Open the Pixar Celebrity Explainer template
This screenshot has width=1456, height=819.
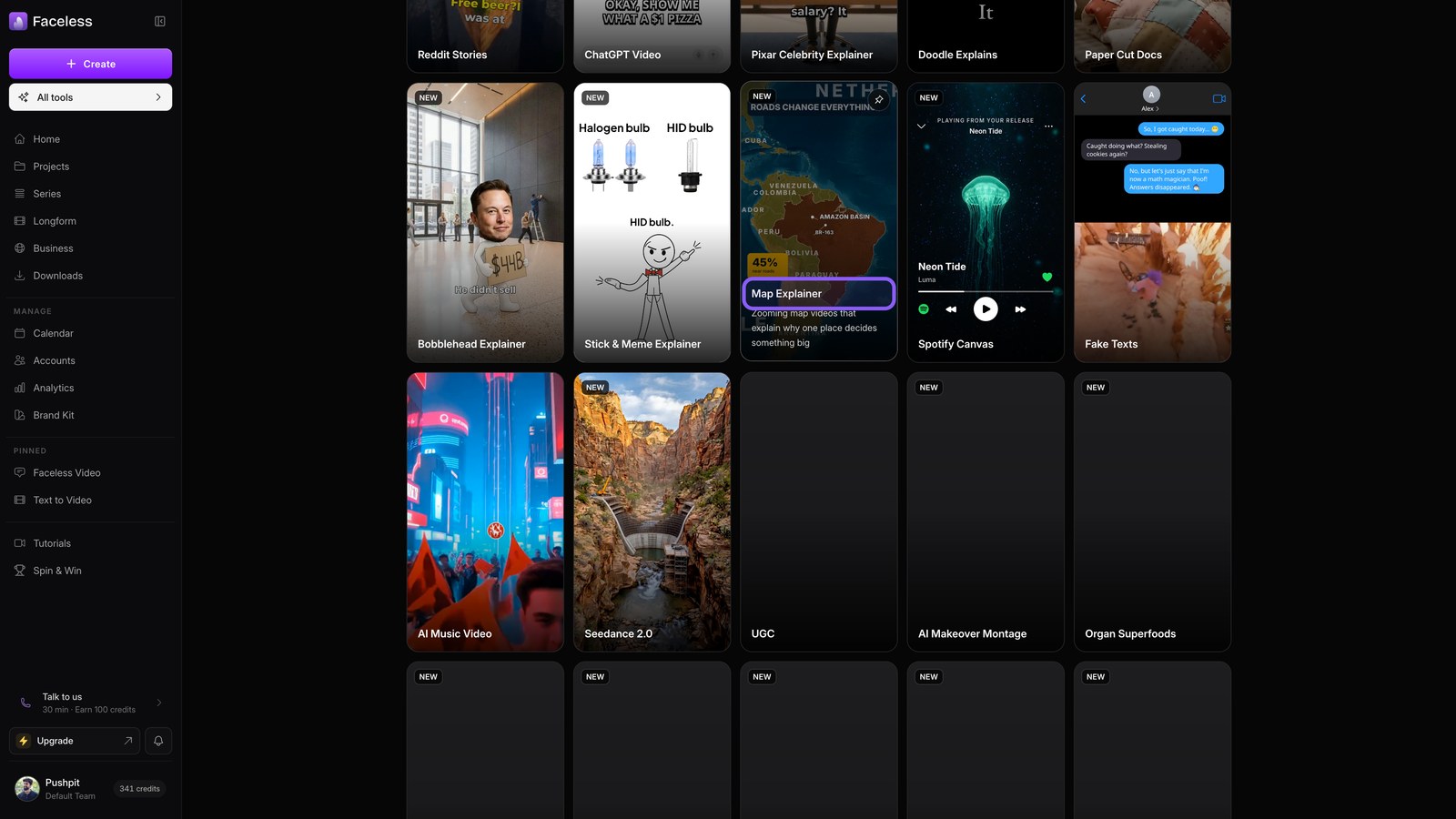point(819,36)
